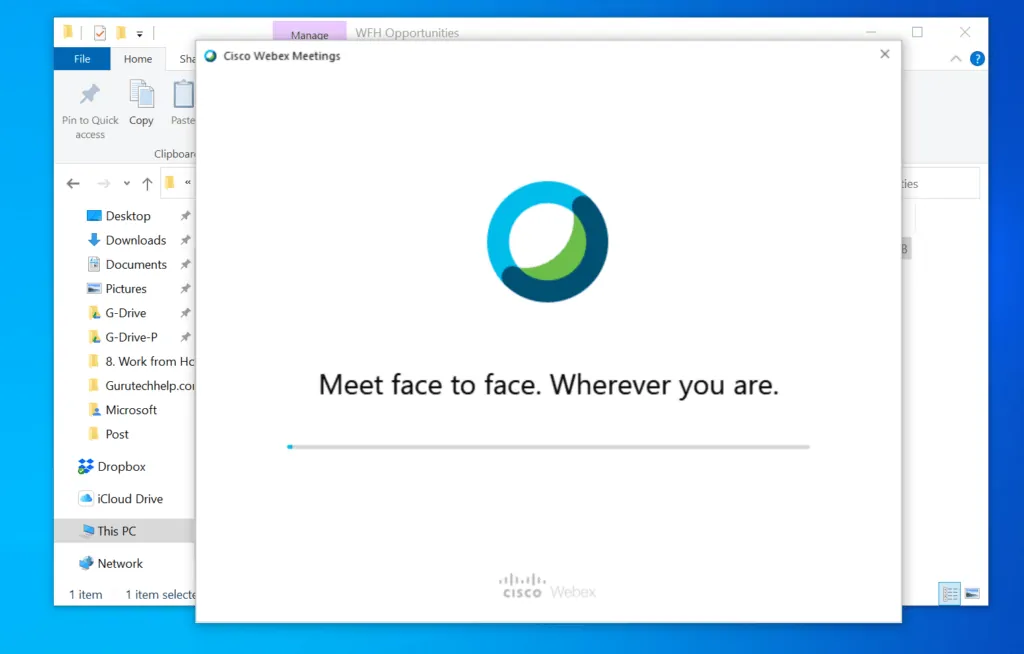The image size is (1024, 654).
Task: Click pin icon beside Pictures
Action: [185, 288]
